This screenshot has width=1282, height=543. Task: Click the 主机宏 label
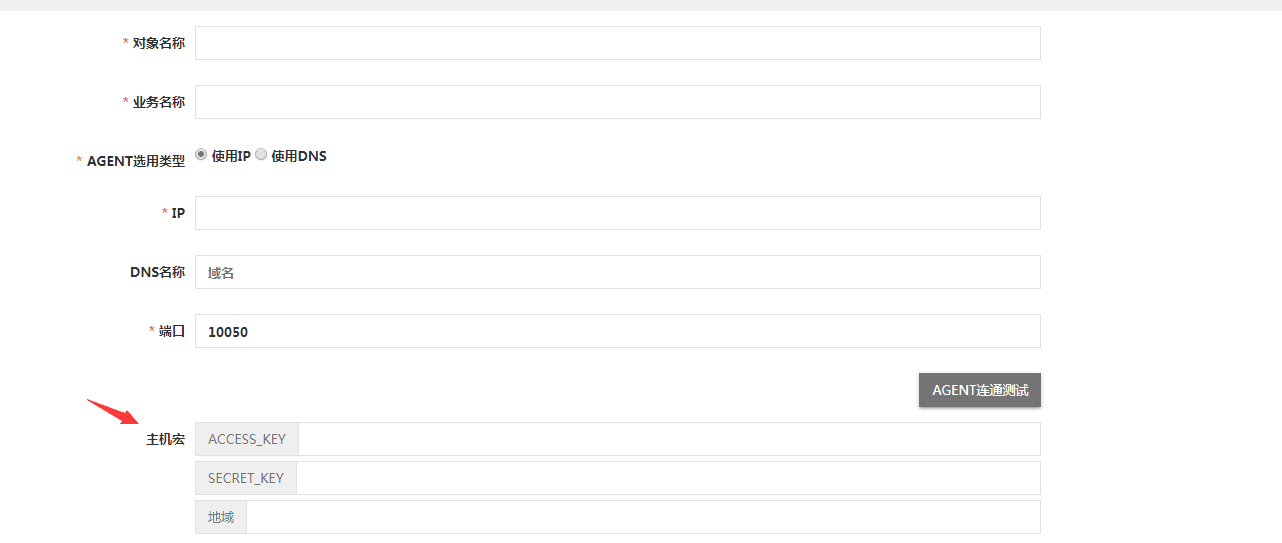166,439
